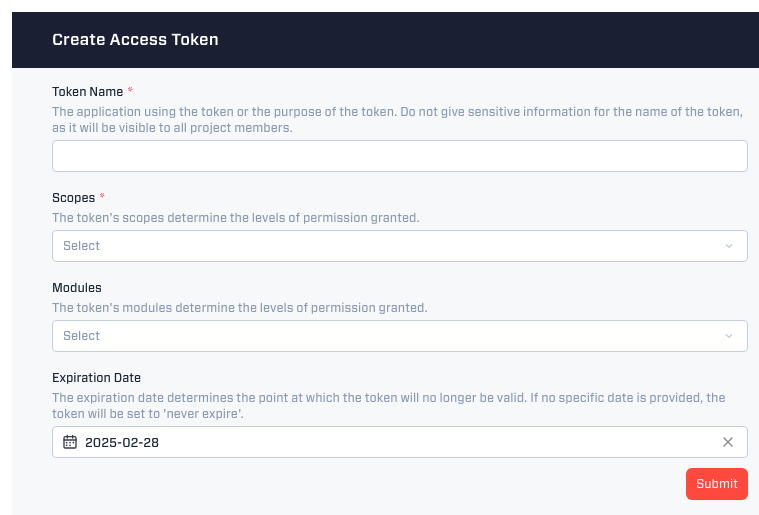Viewport: 759px width, 515px height.
Task: Clear the expiration date with the X icon
Action: [x=728, y=442]
